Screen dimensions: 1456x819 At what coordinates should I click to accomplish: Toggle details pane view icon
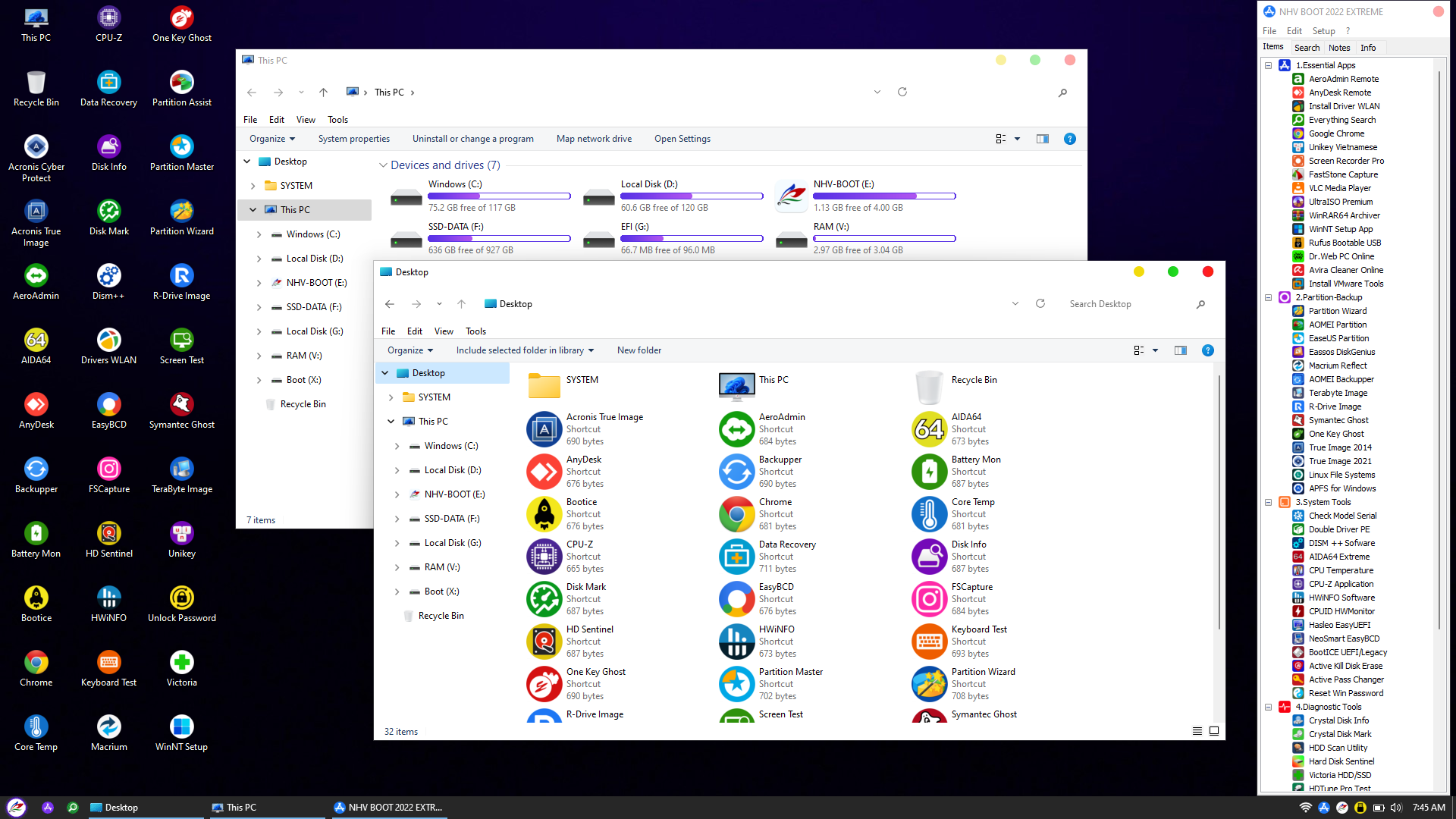tap(1180, 350)
